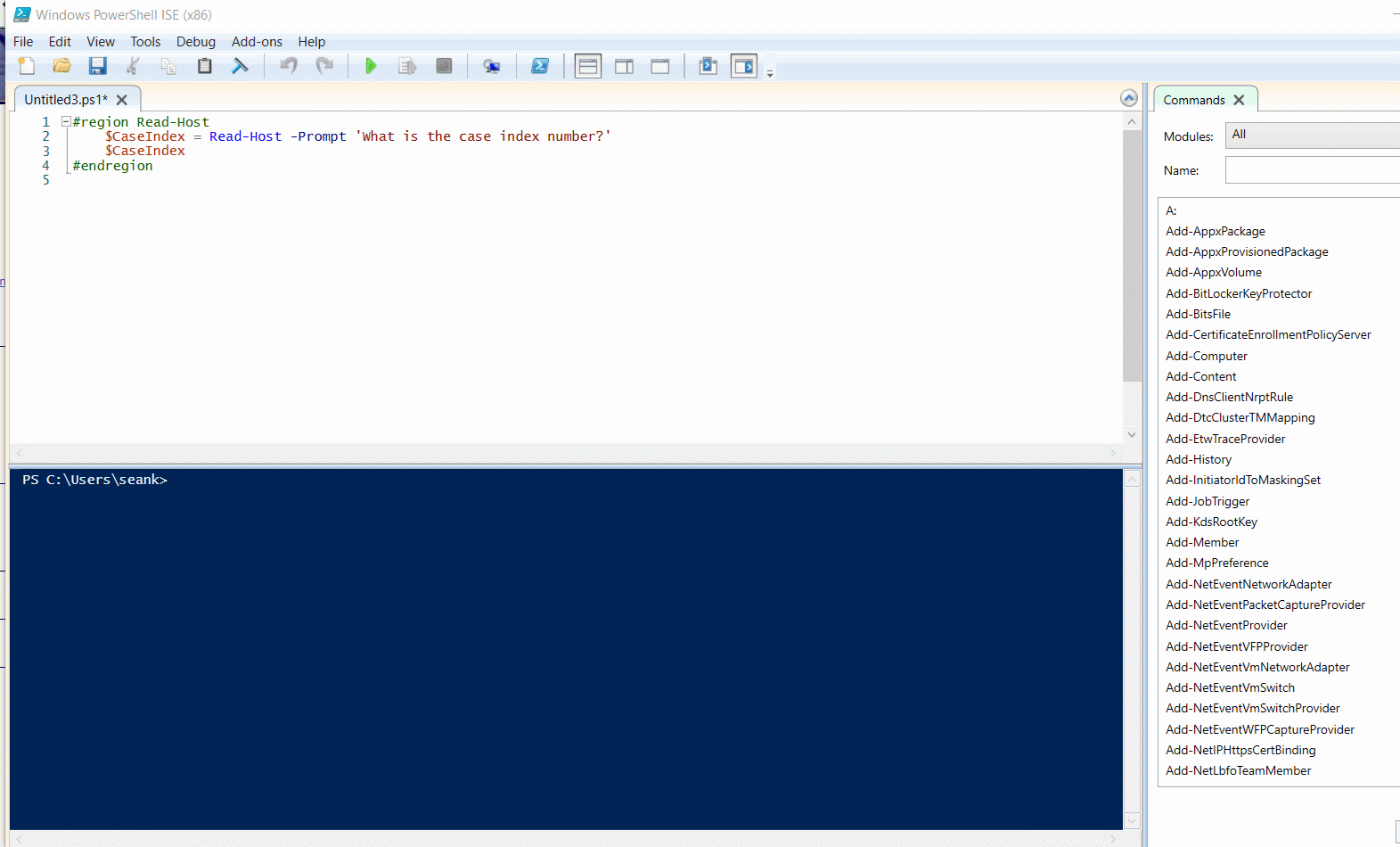Select Add-Computer command
Screen dimensions: 1400x847
point(1207,356)
